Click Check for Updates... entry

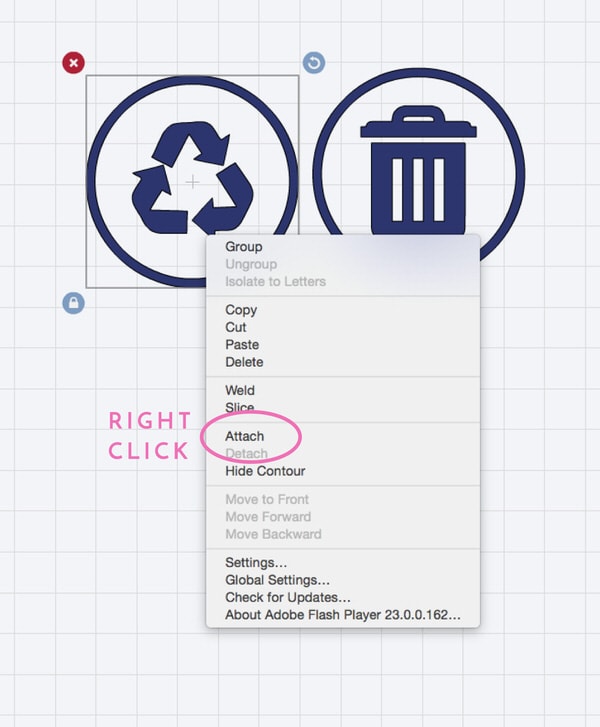(x=287, y=597)
